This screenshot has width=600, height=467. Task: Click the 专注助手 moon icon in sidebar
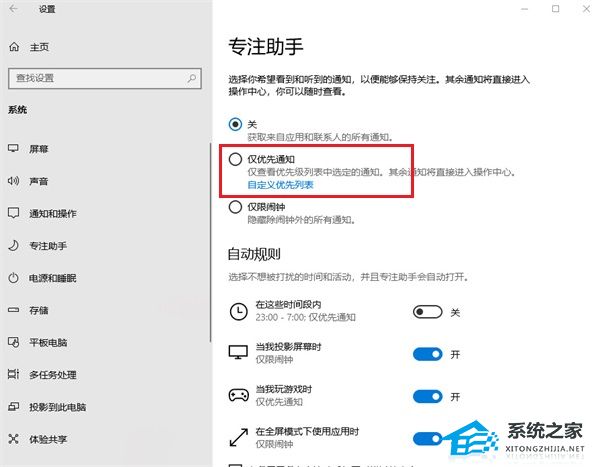click(x=13, y=245)
